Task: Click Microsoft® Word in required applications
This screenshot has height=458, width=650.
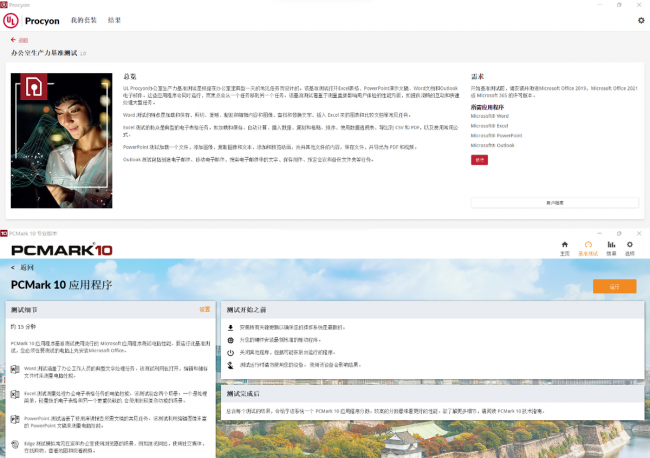Action: (490, 116)
